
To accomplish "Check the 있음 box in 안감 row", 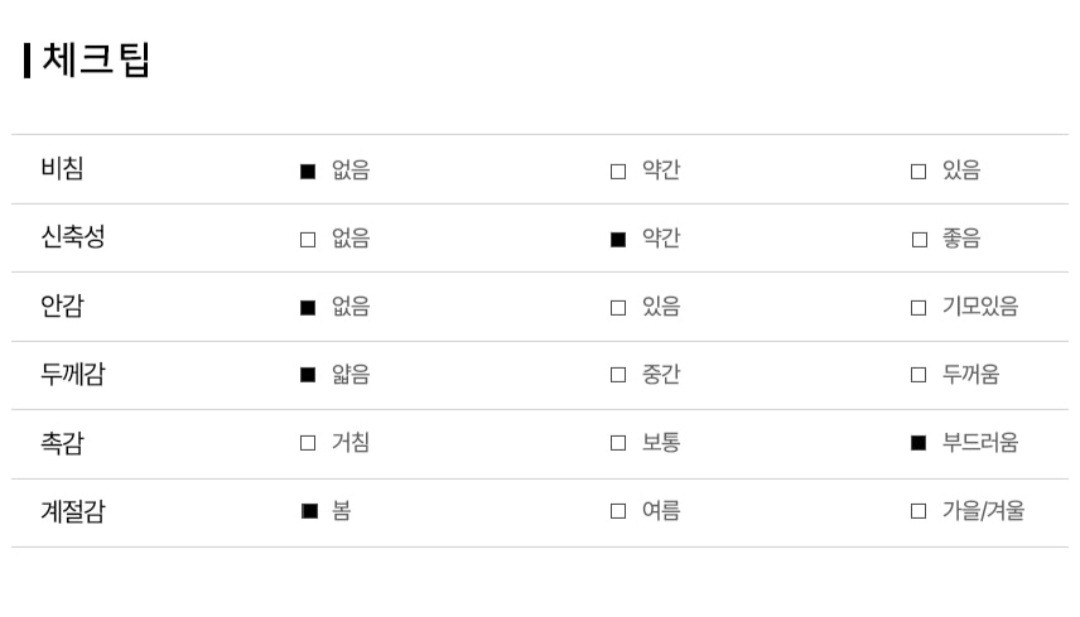I will point(618,308).
